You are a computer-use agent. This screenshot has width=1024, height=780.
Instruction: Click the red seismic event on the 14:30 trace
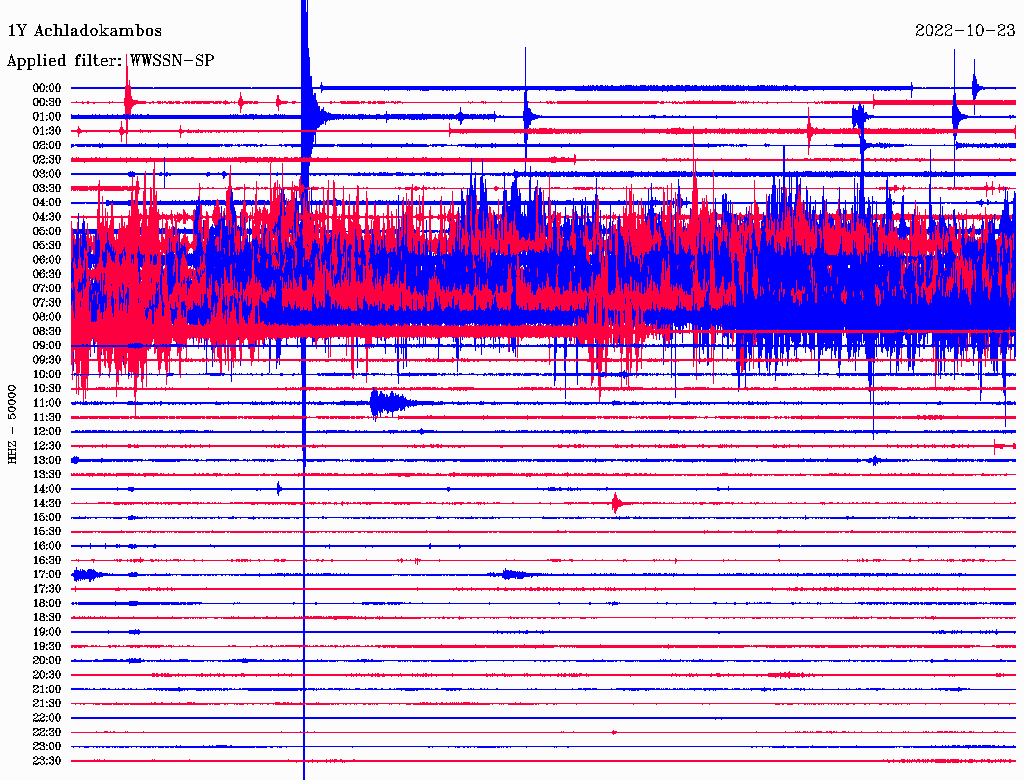pos(616,503)
